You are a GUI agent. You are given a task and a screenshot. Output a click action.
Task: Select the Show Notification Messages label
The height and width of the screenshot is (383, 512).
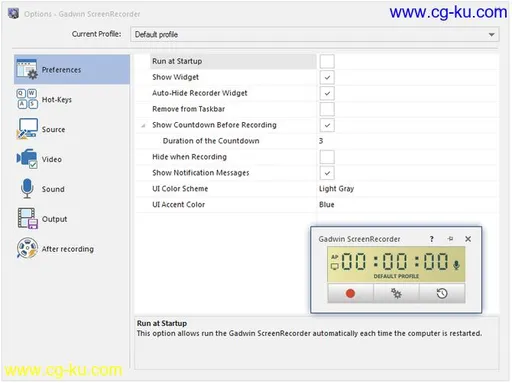coord(201,173)
